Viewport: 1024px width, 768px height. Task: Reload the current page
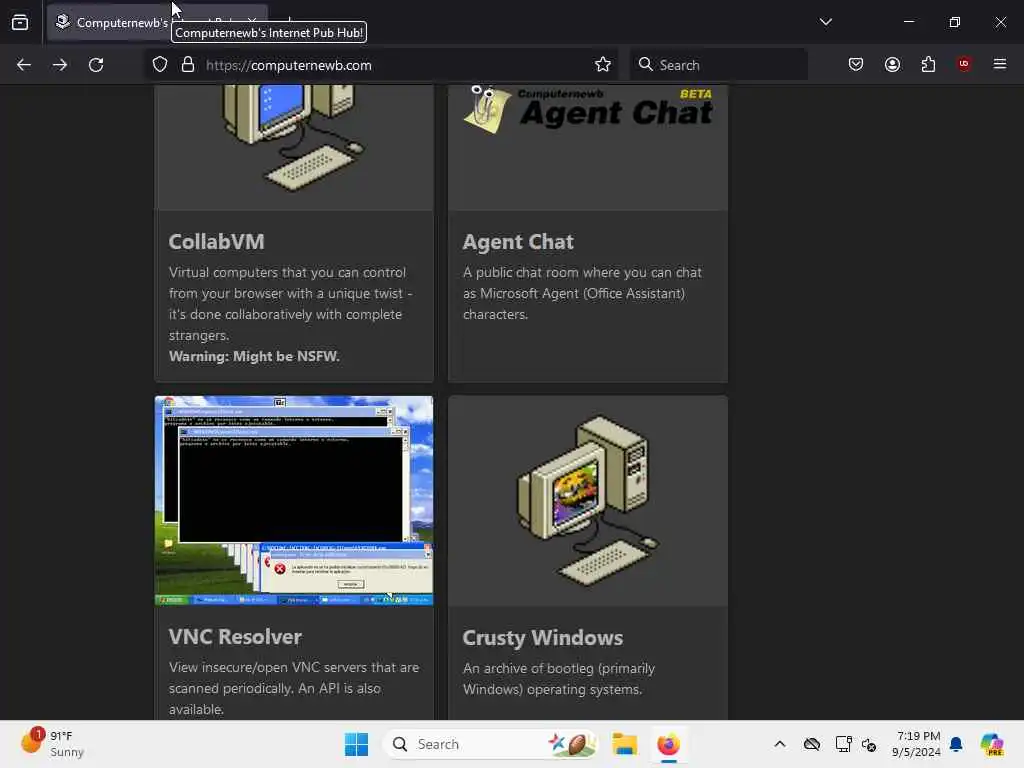(x=96, y=65)
